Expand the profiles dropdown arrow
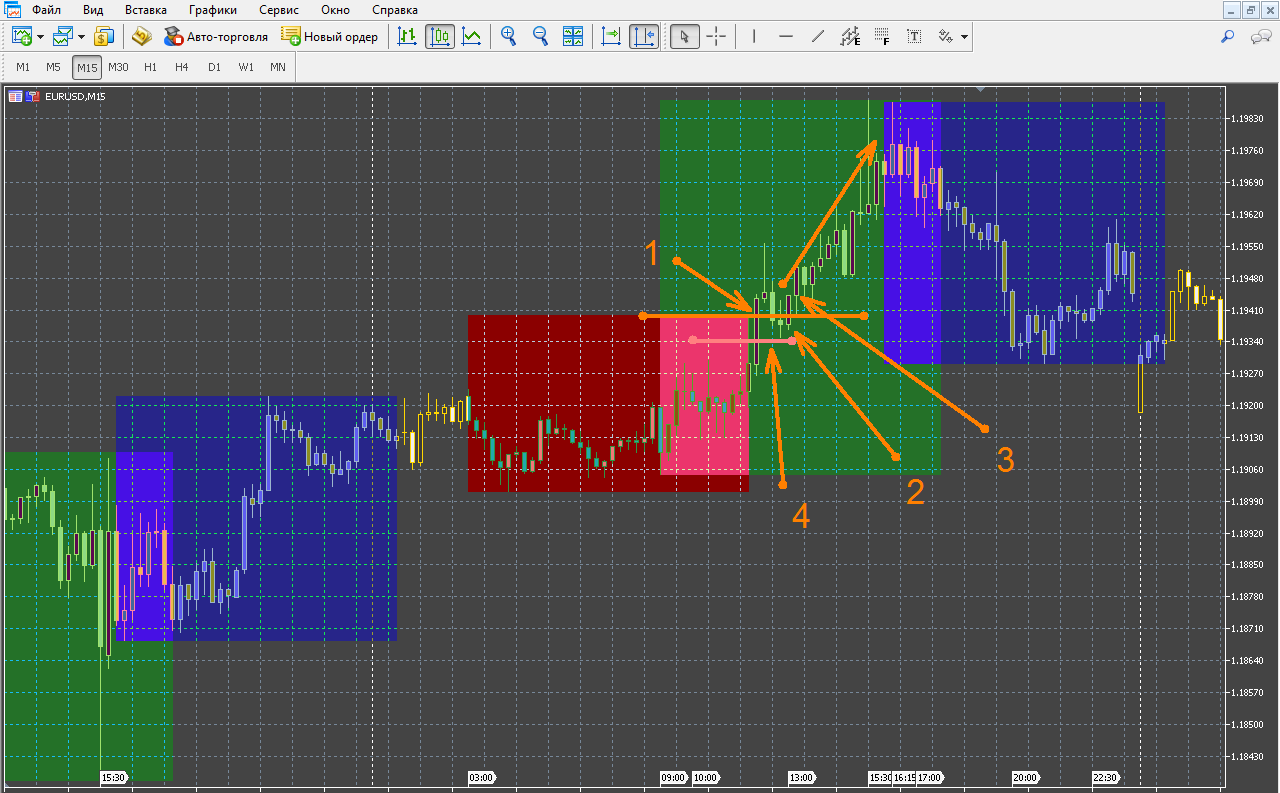 pos(81,37)
